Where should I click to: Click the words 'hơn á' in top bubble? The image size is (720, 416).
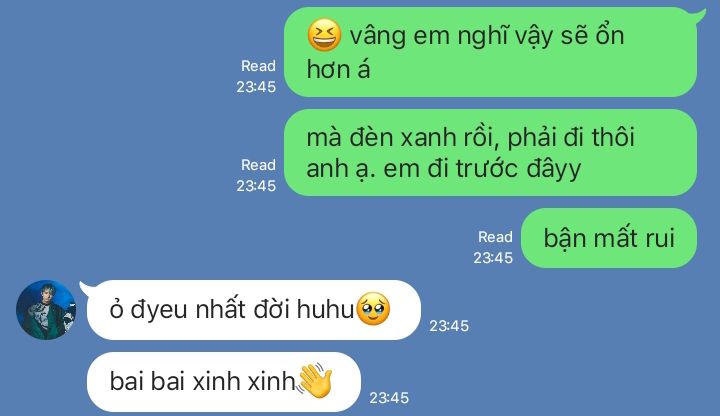[x=338, y=70]
